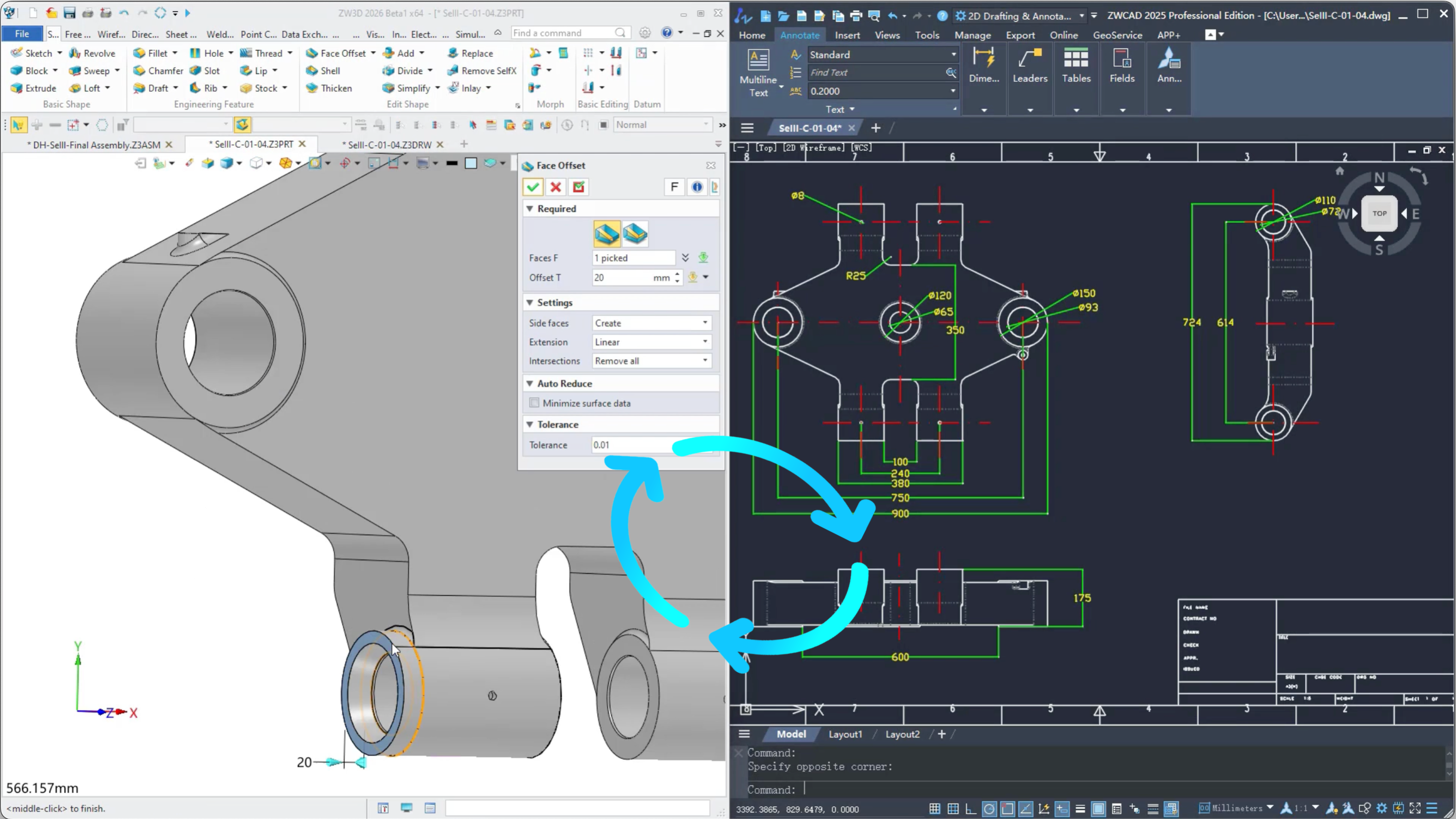
Task: Cancel Face Offset with the red X
Action: (555, 187)
